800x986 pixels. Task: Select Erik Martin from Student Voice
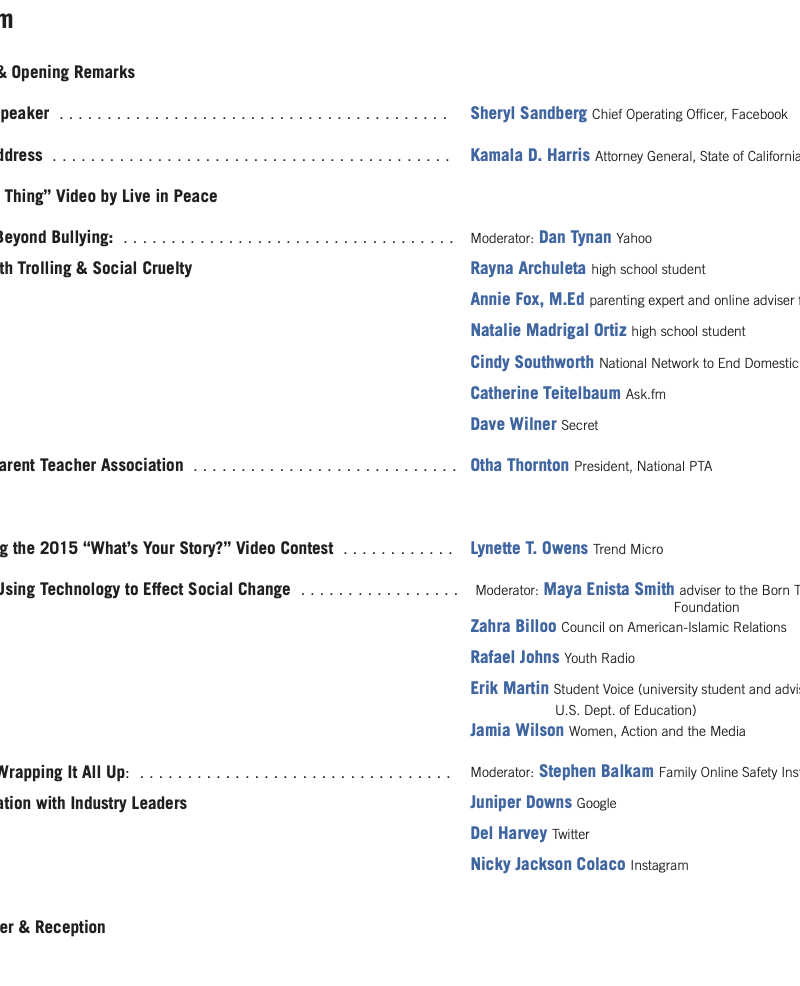point(509,689)
